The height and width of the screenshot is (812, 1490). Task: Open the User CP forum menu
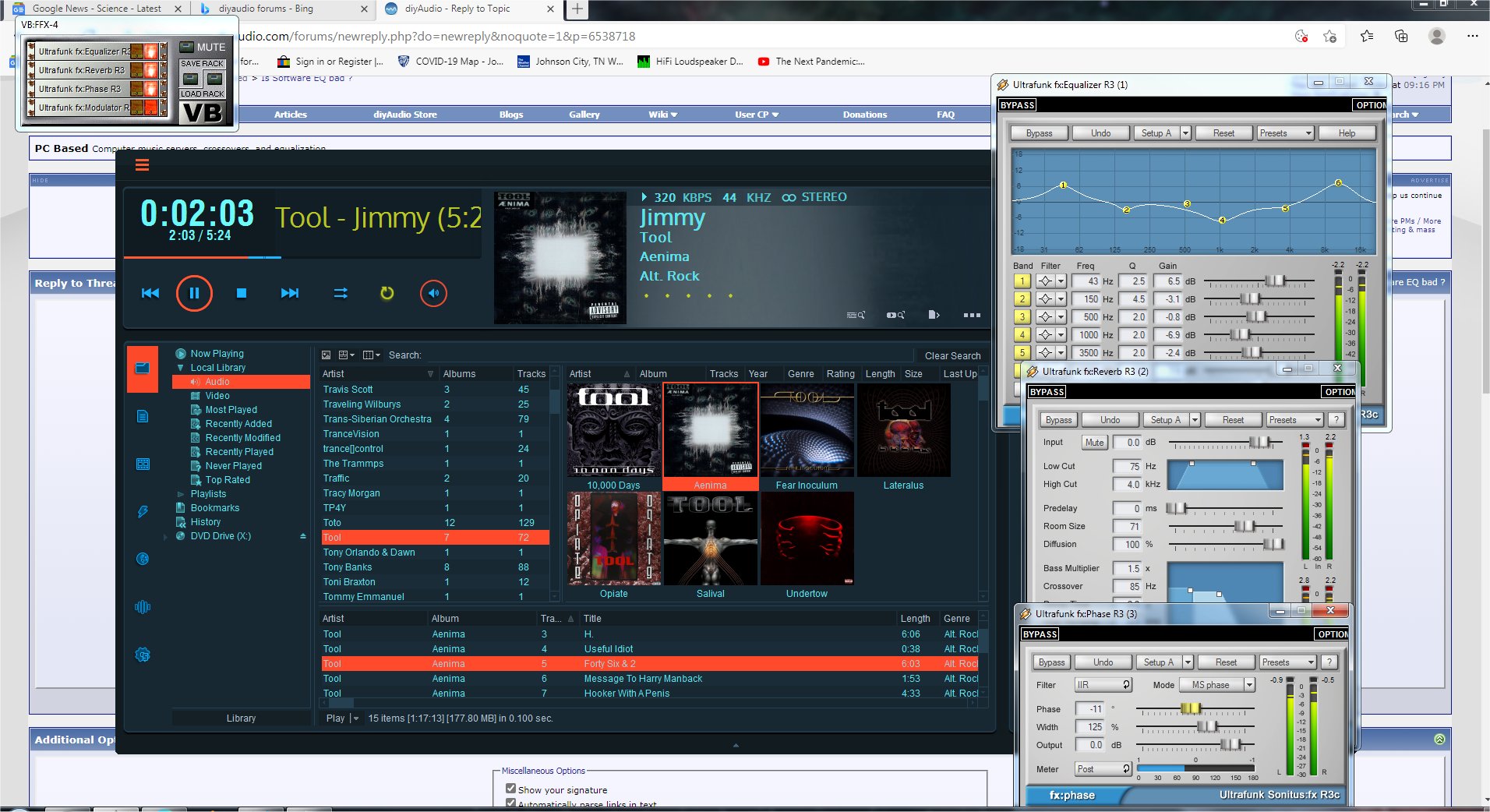[756, 115]
